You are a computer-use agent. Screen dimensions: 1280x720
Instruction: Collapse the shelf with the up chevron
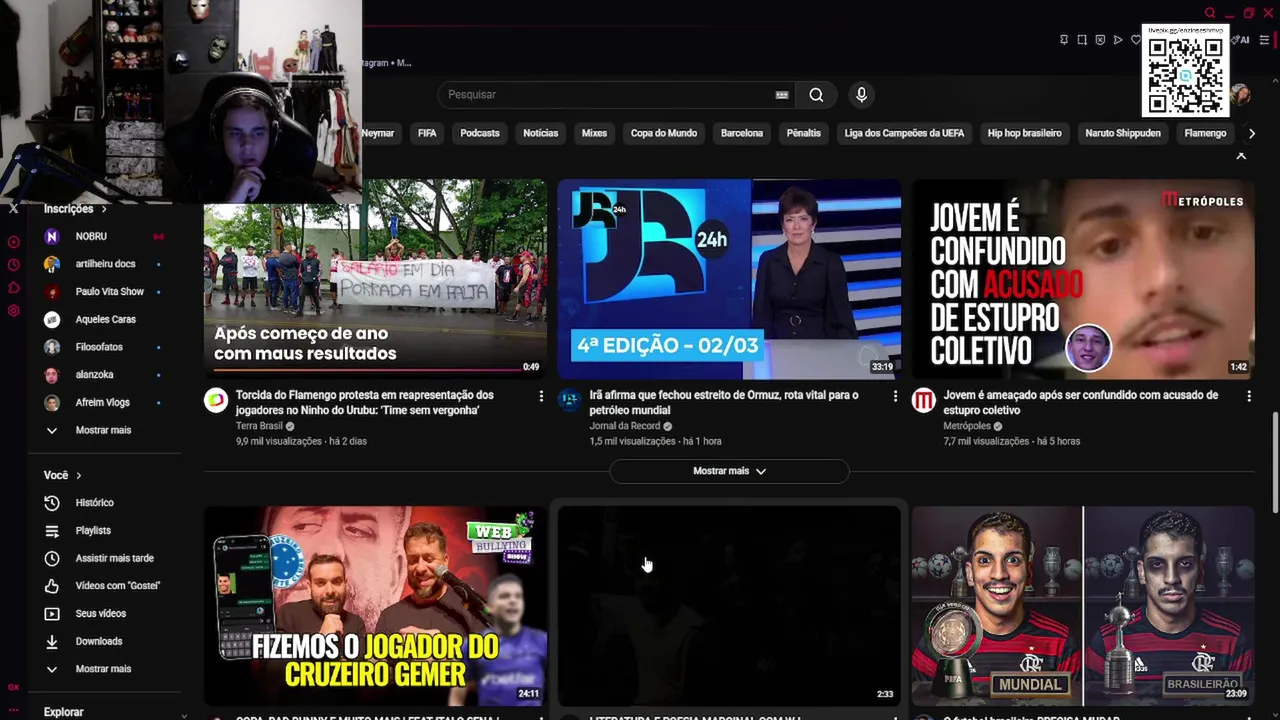coord(1241,156)
